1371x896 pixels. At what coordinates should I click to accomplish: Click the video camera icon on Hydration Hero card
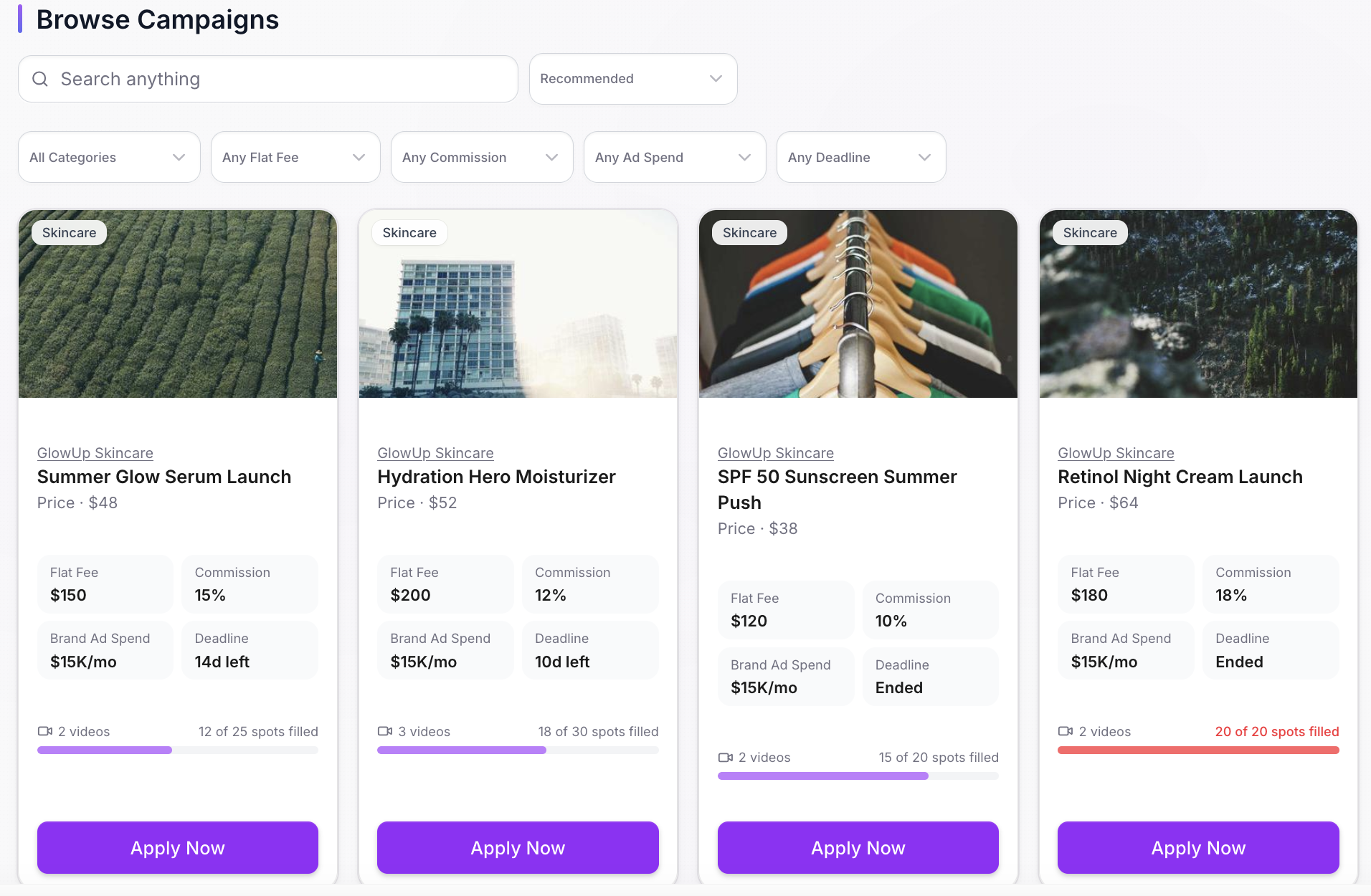pyautogui.click(x=385, y=731)
